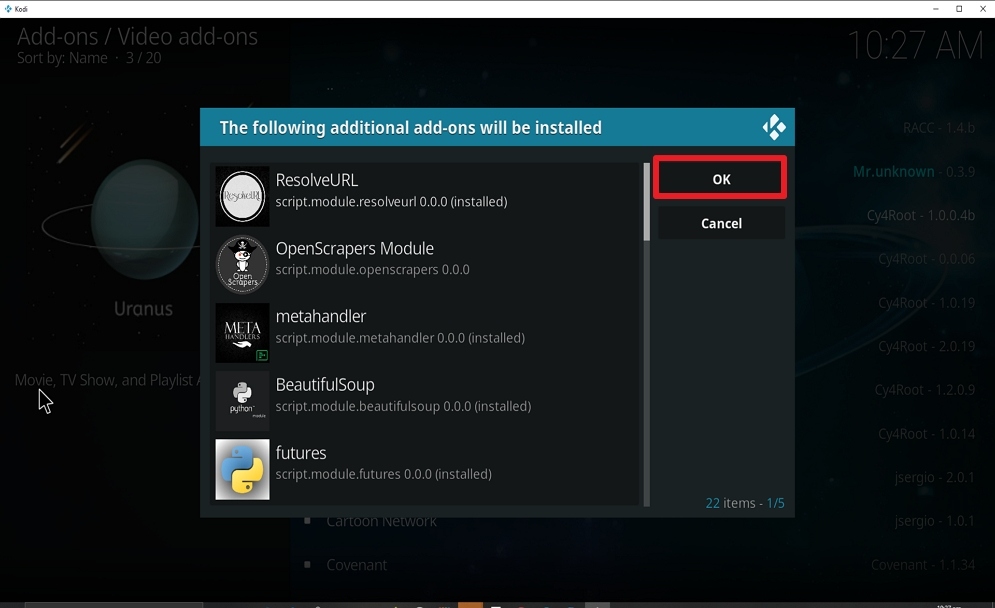Click the 10:27 AM clock display
Screen dimensions: 995x608
point(915,46)
